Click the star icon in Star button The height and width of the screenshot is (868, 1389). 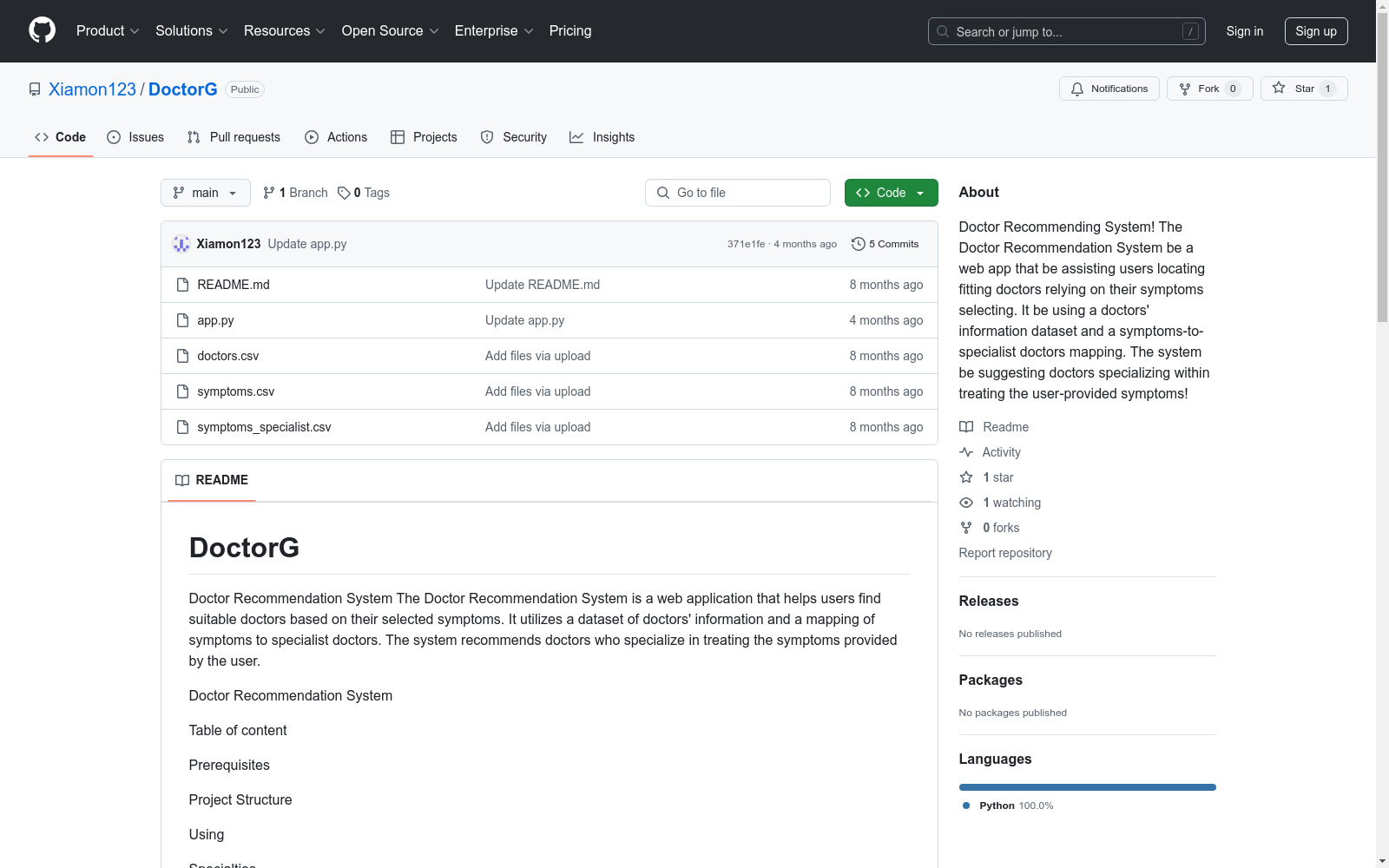point(1279,88)
